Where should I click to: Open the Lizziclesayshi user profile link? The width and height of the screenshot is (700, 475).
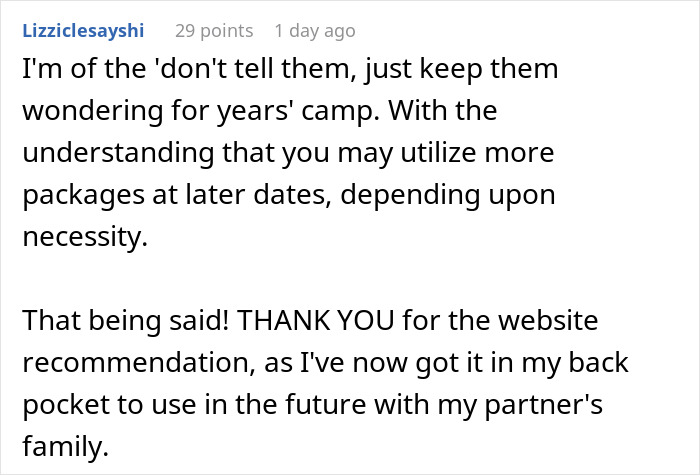click(x=83, y=31)
